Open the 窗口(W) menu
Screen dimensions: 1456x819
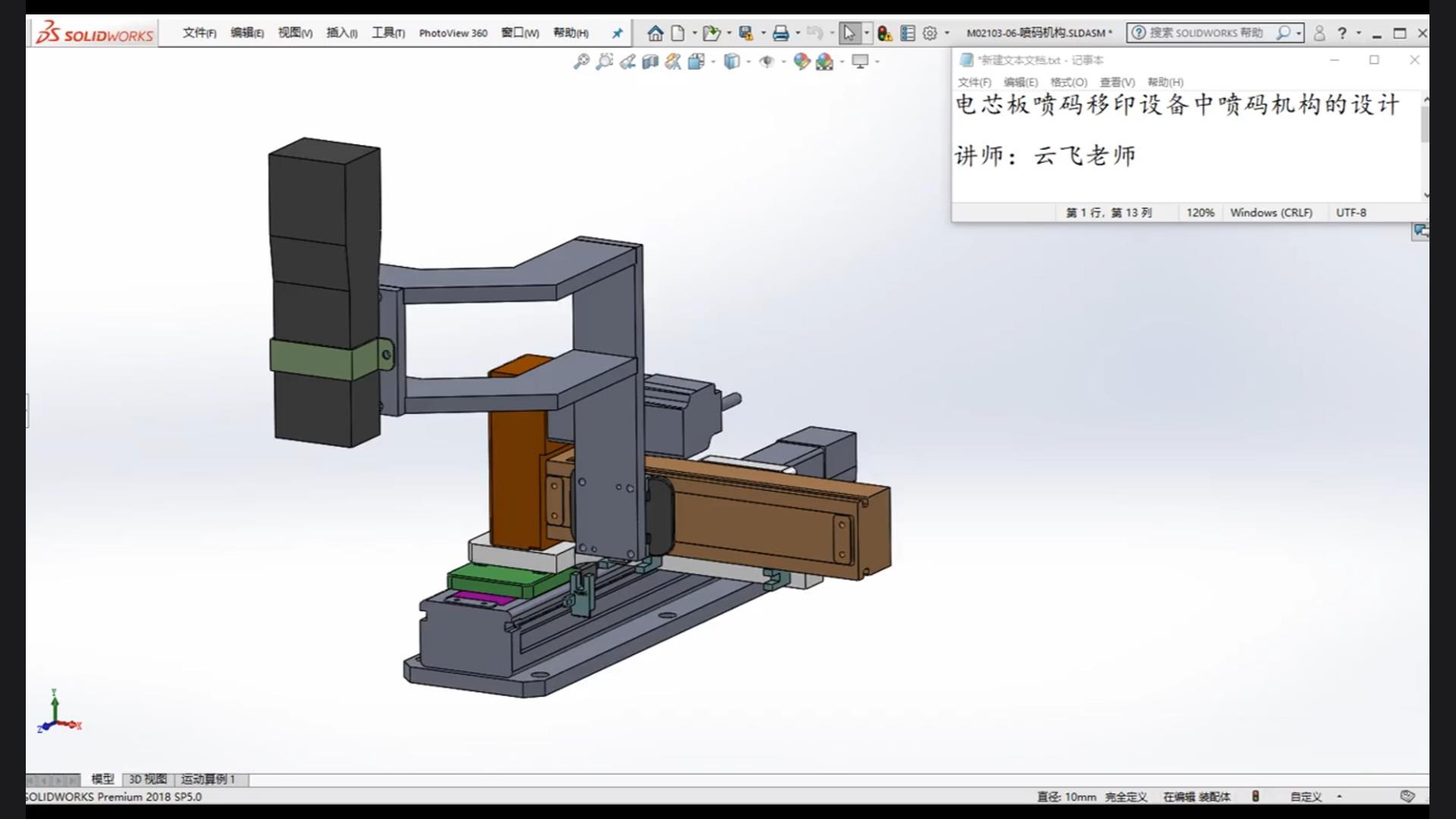[520, 33]
